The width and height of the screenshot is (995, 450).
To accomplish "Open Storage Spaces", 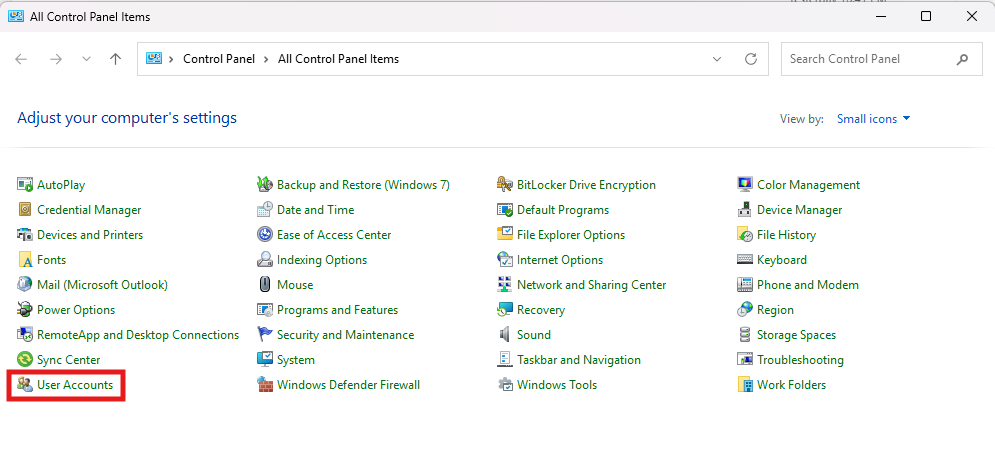I will pyautogui.click(x=796, y=334).
